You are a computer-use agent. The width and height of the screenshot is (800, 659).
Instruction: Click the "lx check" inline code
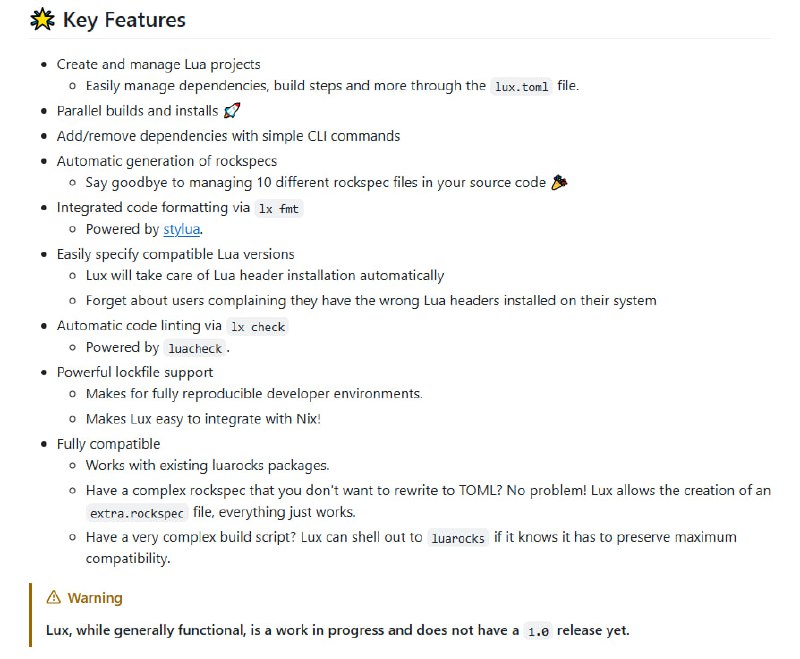(258, 327)
